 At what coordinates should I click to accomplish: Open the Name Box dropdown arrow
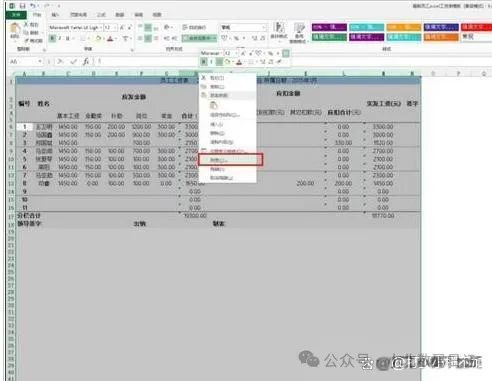[x=40, y=61]
